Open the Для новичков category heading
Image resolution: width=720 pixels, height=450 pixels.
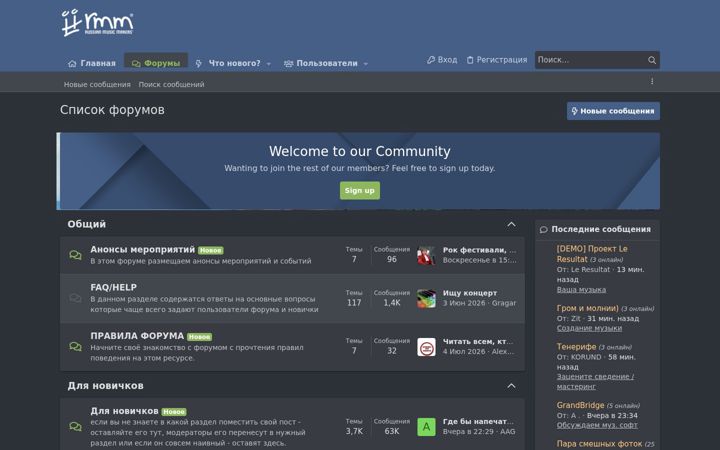105,386
